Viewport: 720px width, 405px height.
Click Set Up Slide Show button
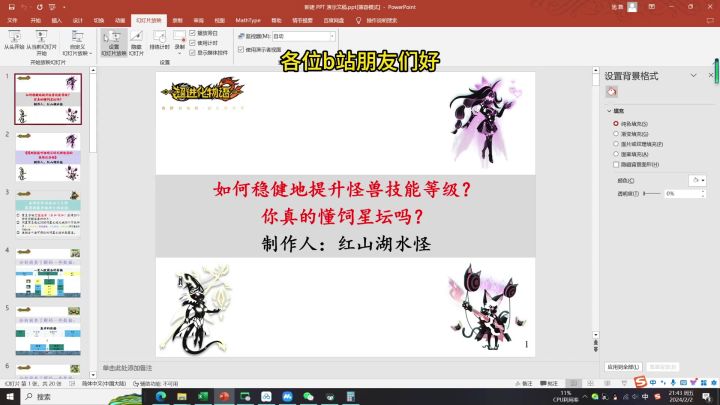click(114, 43)
